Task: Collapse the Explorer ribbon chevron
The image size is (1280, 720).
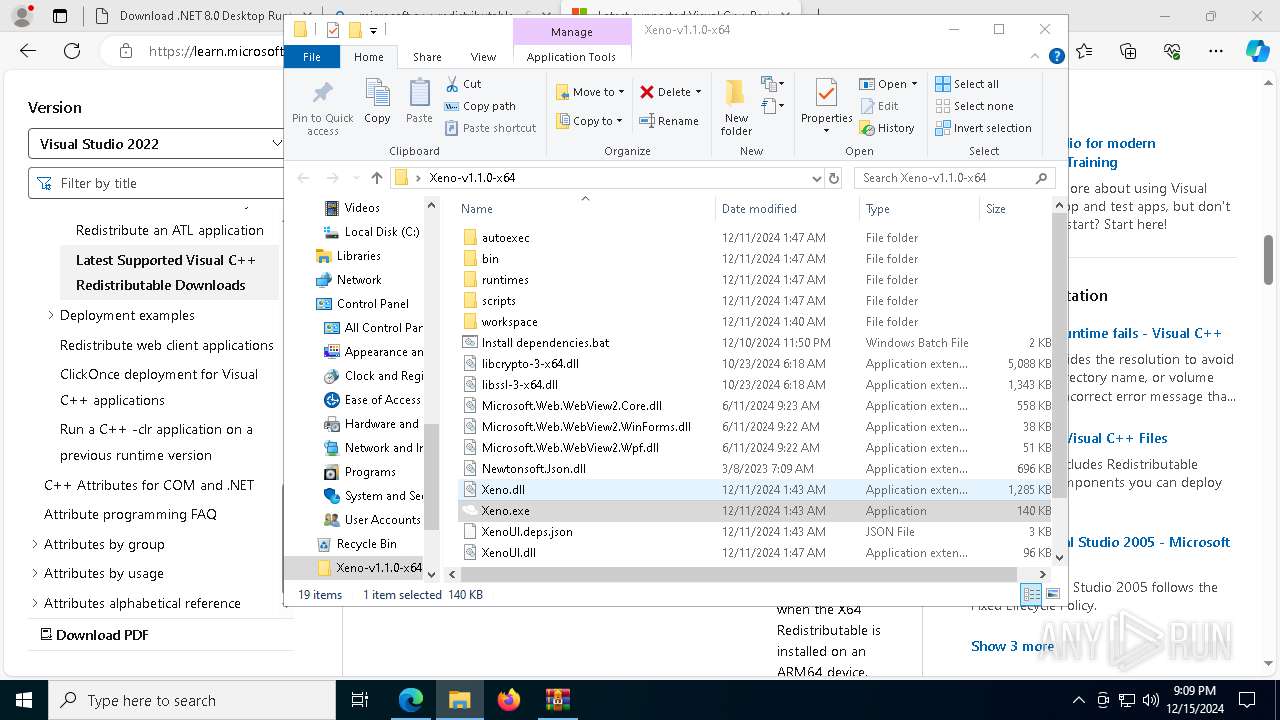Action: point(1037,57)
